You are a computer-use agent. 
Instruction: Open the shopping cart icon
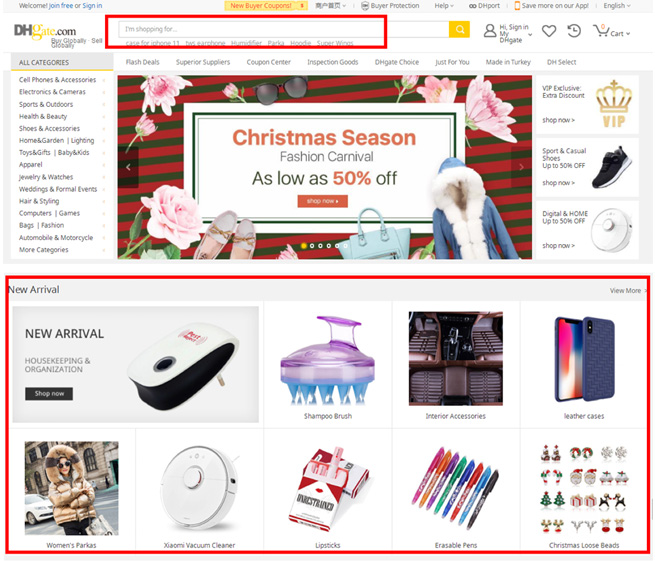(601, 30)
